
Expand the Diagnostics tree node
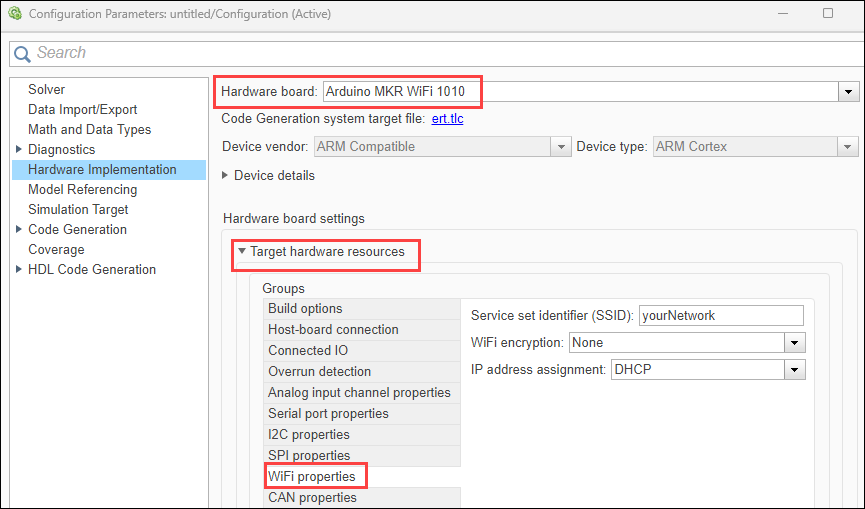click(x=19, y=150)
